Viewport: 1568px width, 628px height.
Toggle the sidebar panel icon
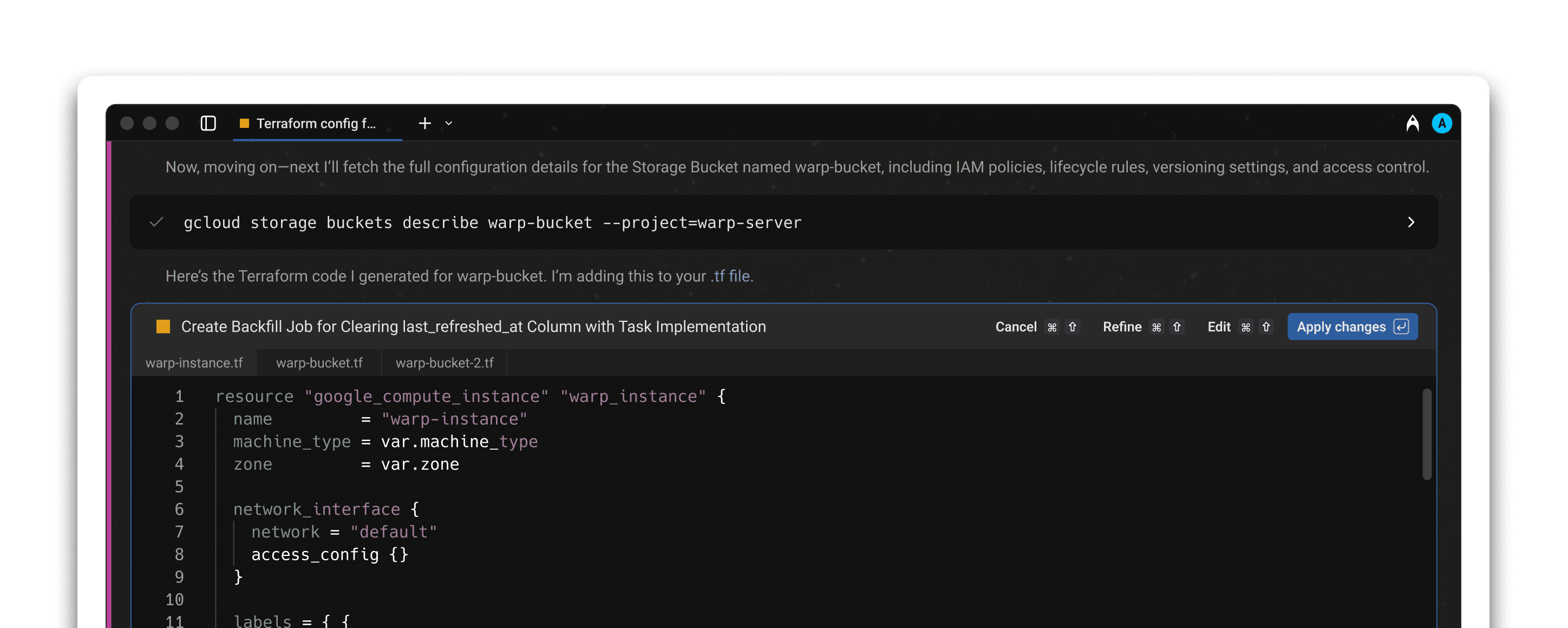[208, 123]
